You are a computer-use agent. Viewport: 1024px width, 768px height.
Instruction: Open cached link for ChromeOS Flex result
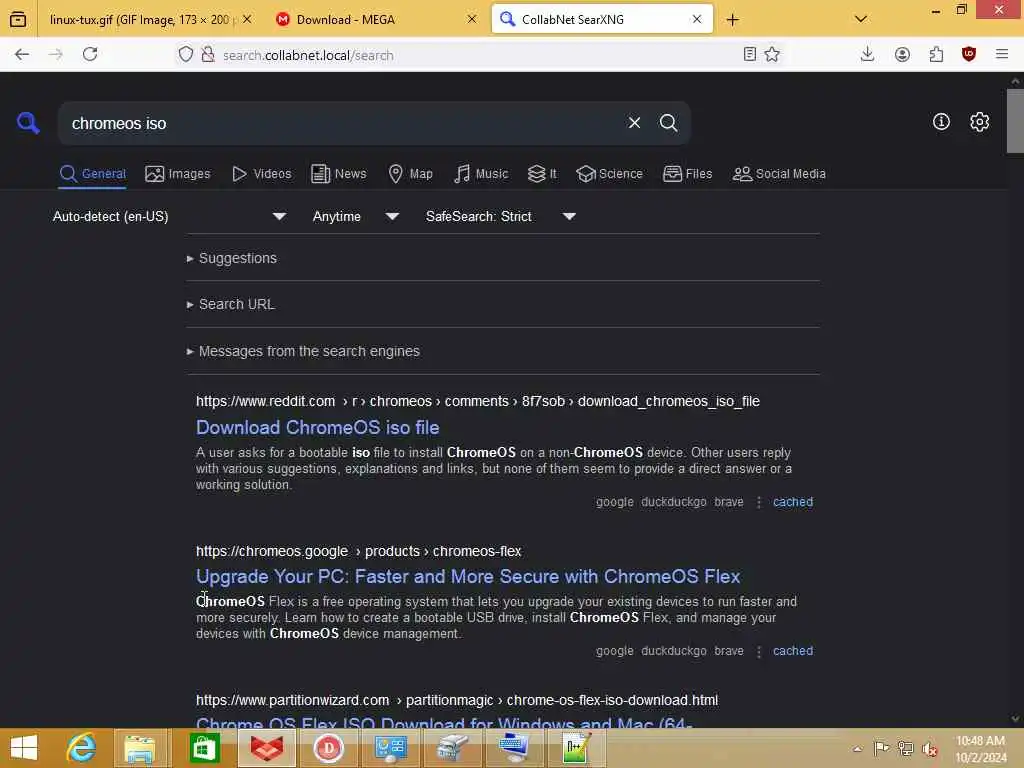tap(793, 650)
